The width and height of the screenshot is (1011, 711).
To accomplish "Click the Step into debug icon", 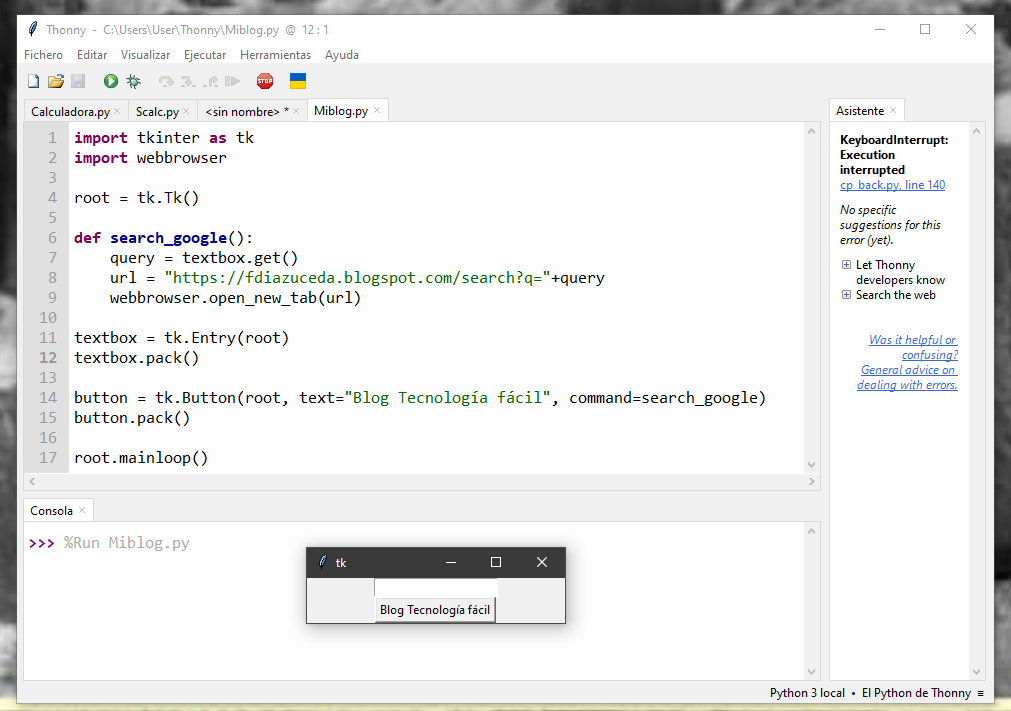I will (x=188, y=81).
